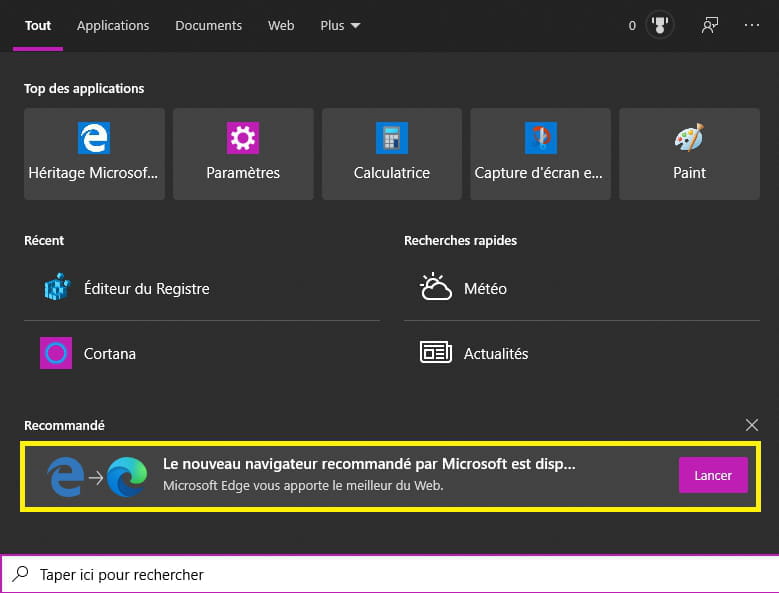Dismiss the Recommandé section with X
Screen dimensions: 779x593
[752, 425]
